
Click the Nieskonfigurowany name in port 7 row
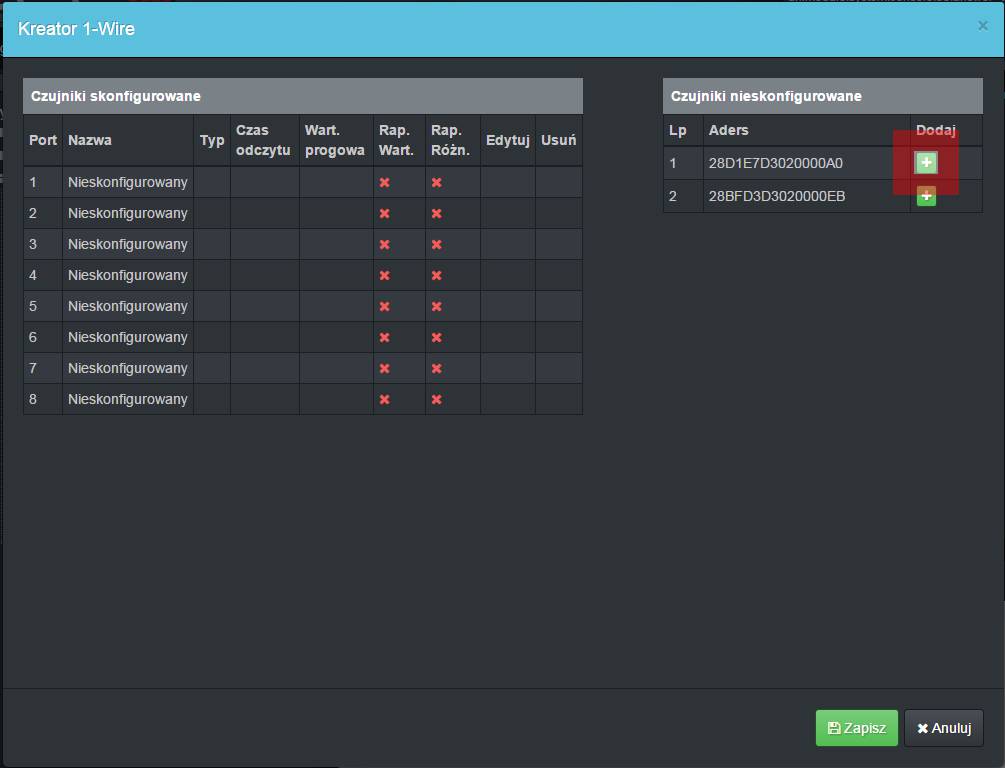tap(127, 368)
